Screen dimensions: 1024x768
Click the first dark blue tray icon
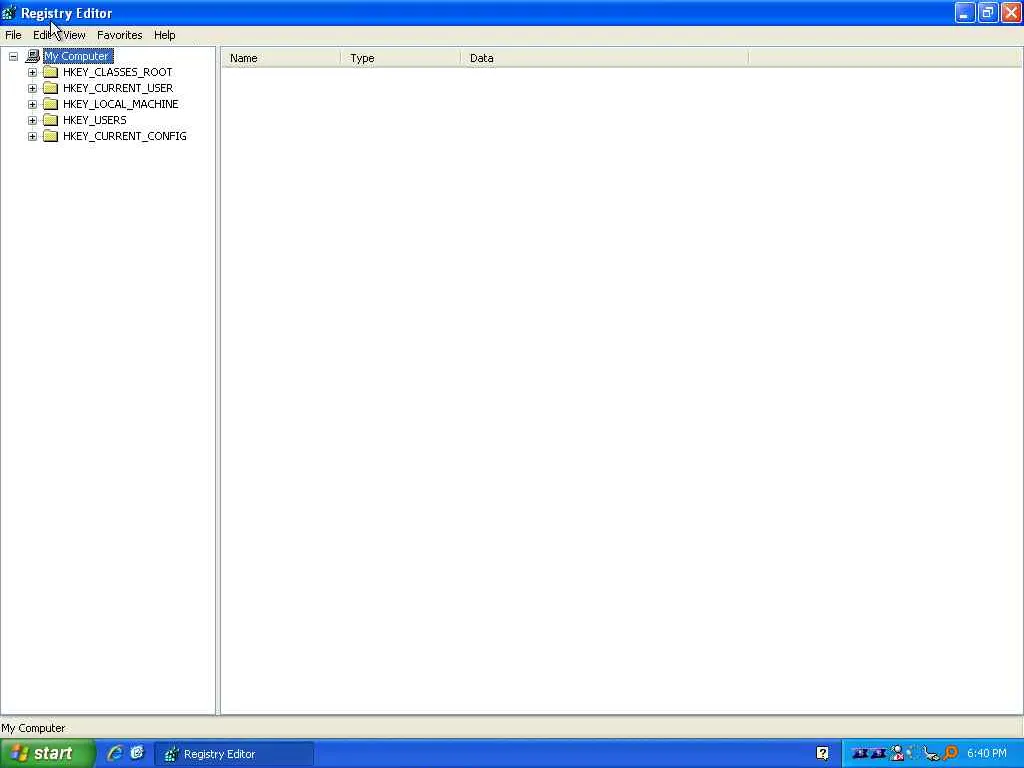pos(861,754)
